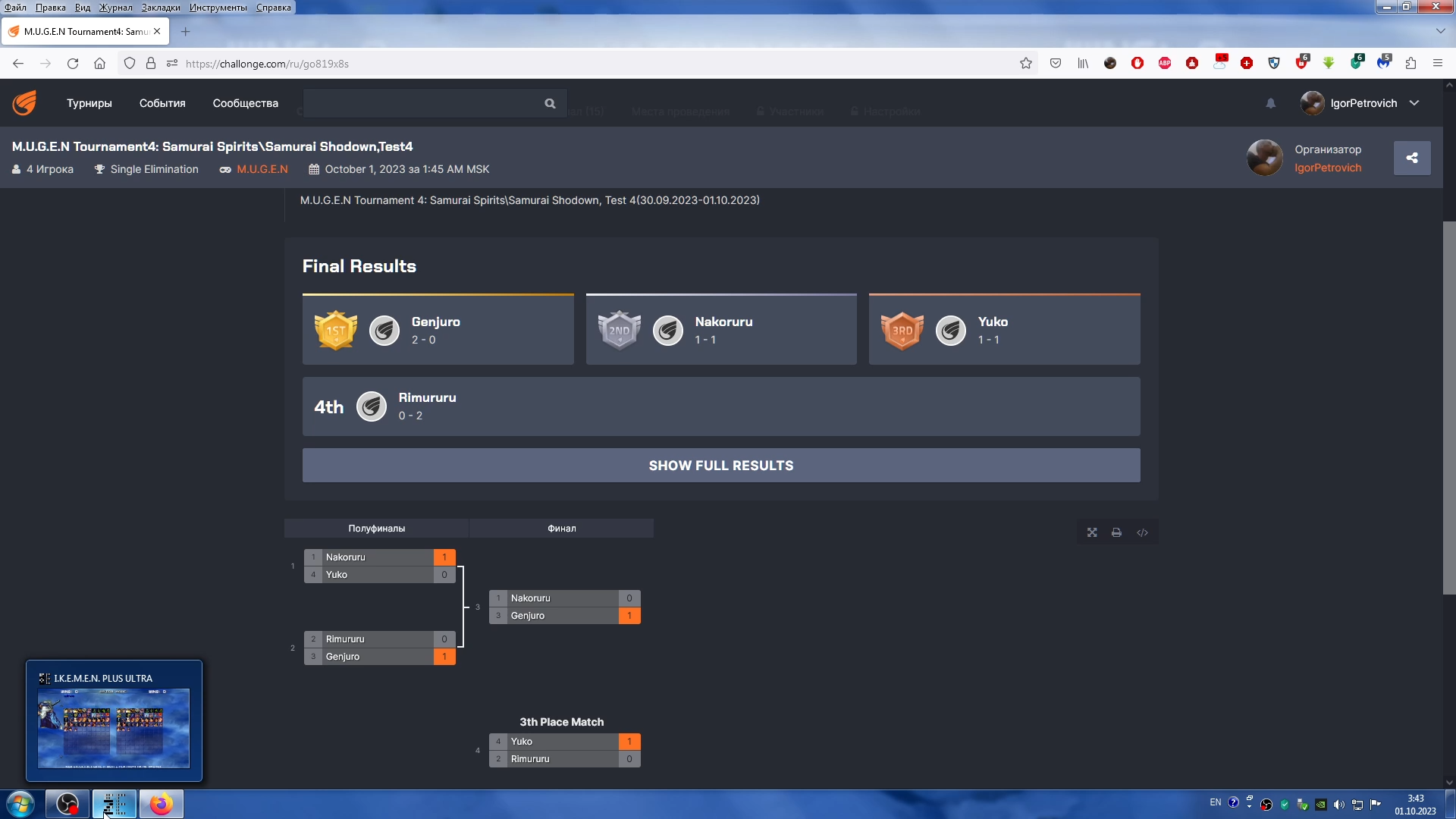This screenshot has height=819, width=1456.
Task: Click the page vertical scrollbar thumb
Action: pos(1448,408)
